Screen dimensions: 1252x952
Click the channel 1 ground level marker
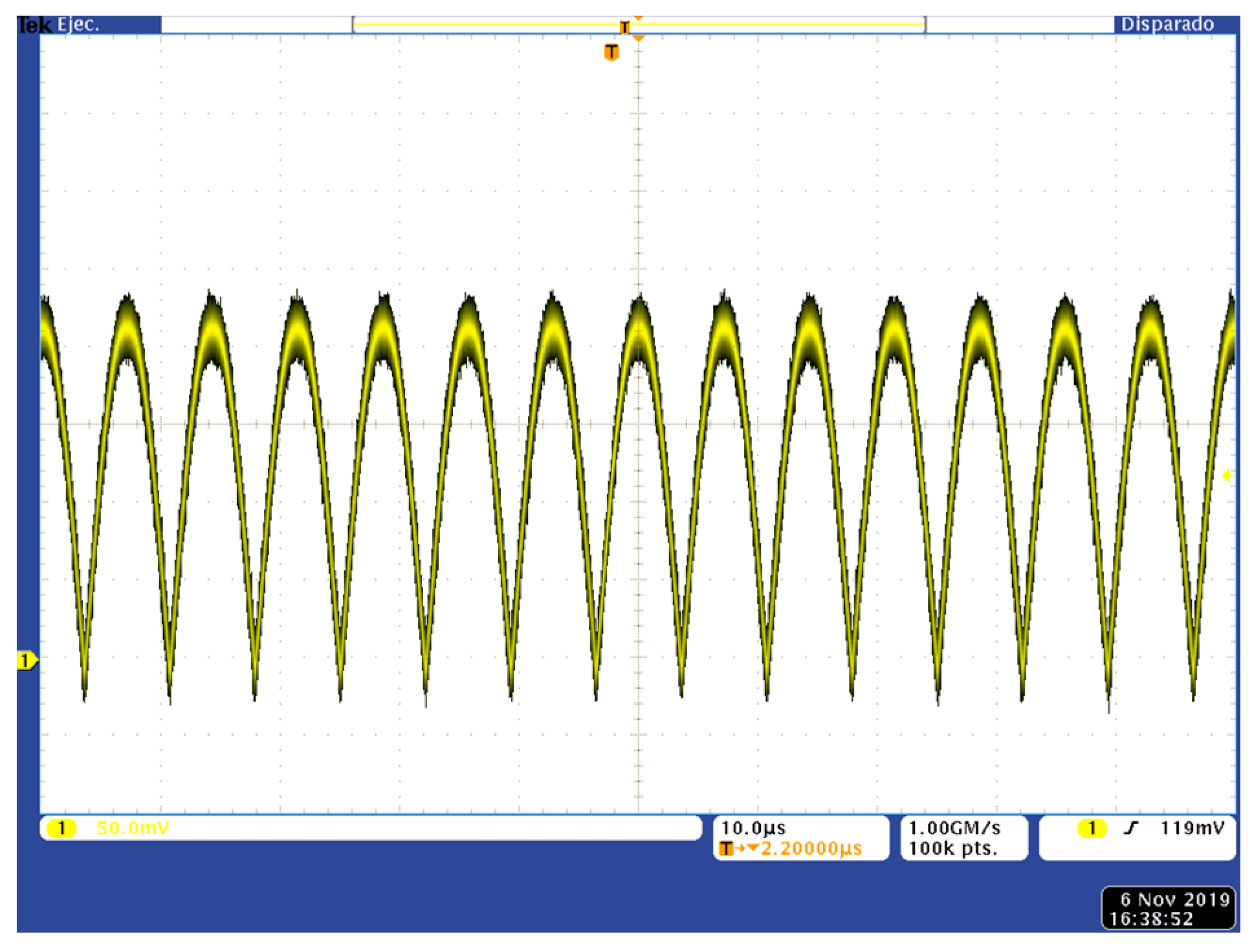26,661
